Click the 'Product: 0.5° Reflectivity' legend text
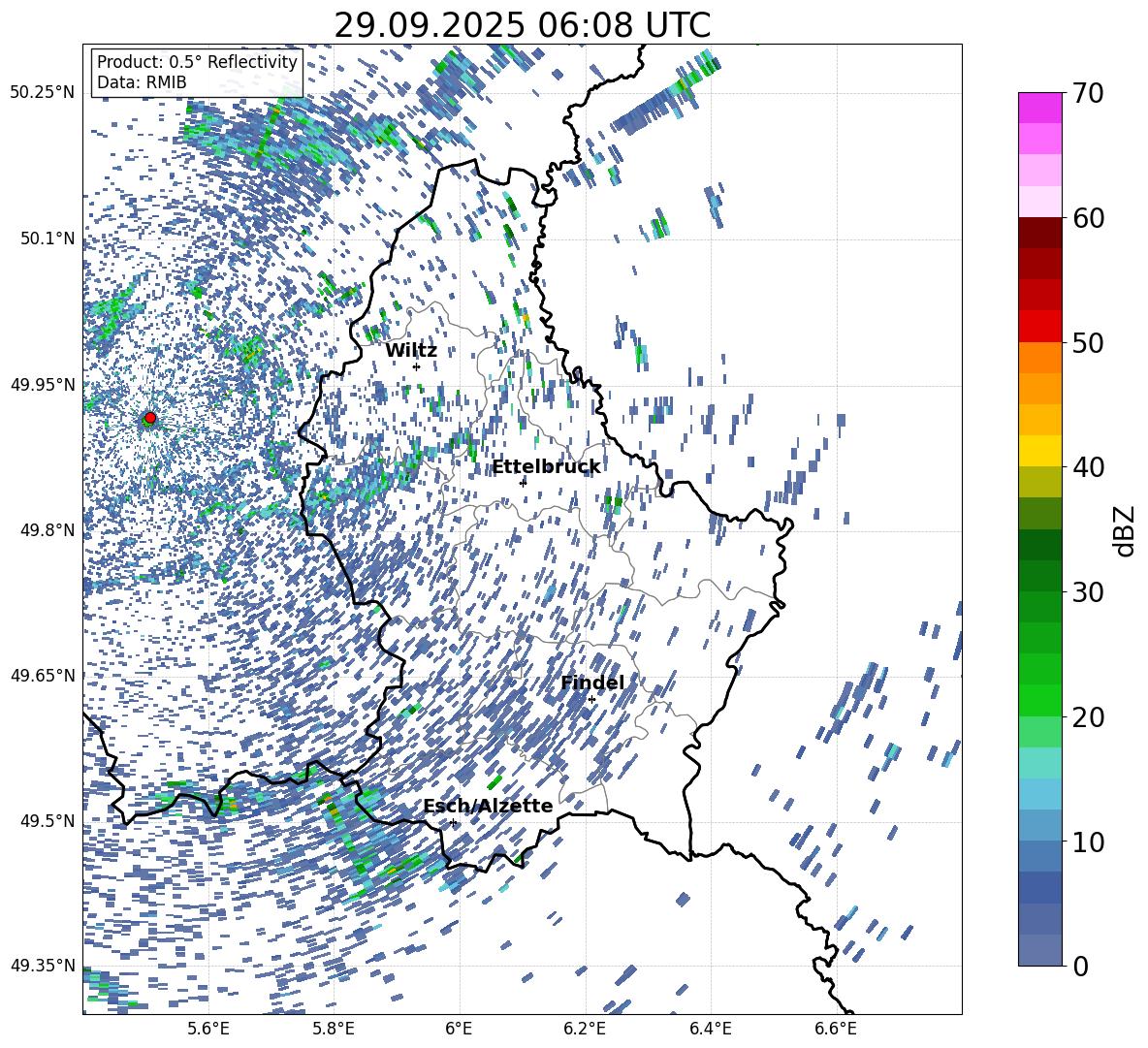Image resolution: width=1148 pixels, height=1048 pixels. coord(197,62)
